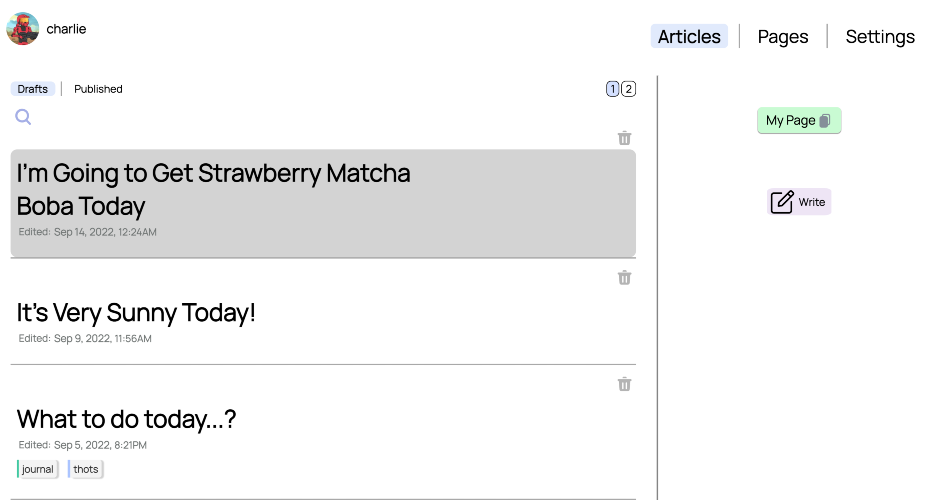Image resolution: width=939 pixels, height=500 pixels.
Task: Delete the It's Very Sunny Today draft
Action: [624, 277]
